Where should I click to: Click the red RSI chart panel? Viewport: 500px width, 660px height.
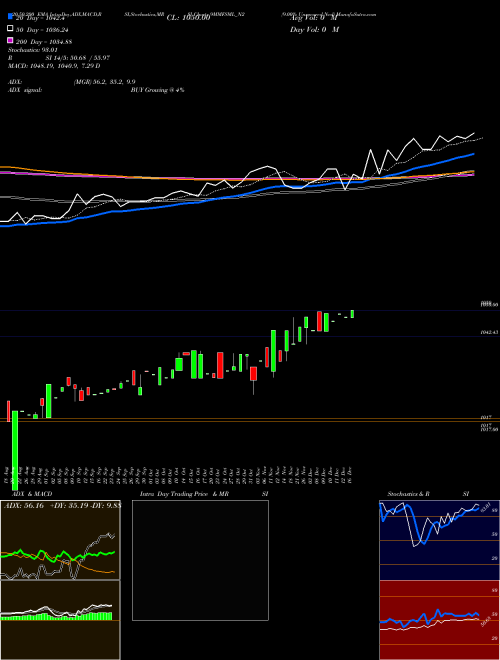(x=439, y=620)
